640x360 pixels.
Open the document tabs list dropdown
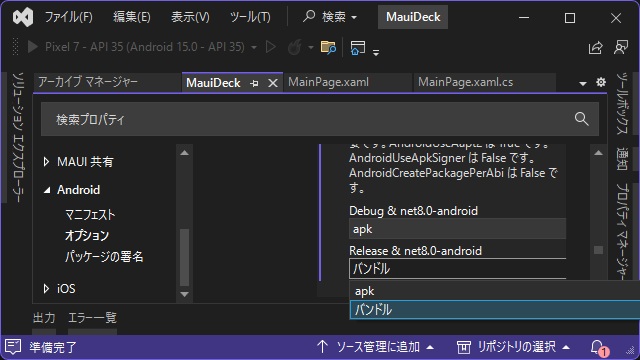pyautogui.click(x=583, y=83)
